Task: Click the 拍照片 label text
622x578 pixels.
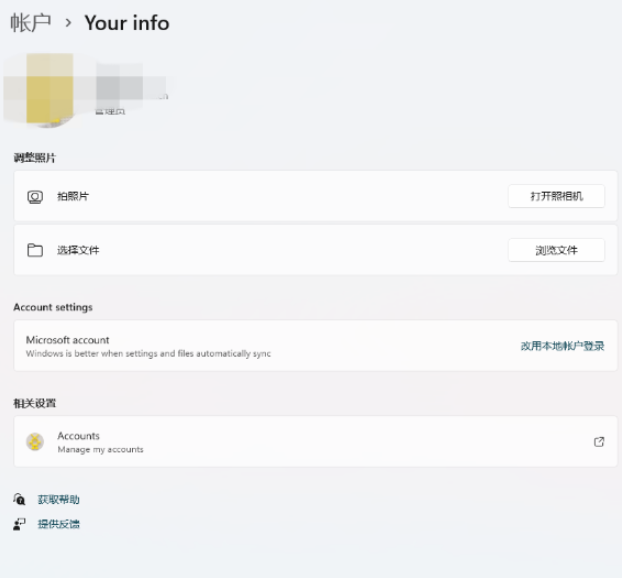Action: point(73,197)
